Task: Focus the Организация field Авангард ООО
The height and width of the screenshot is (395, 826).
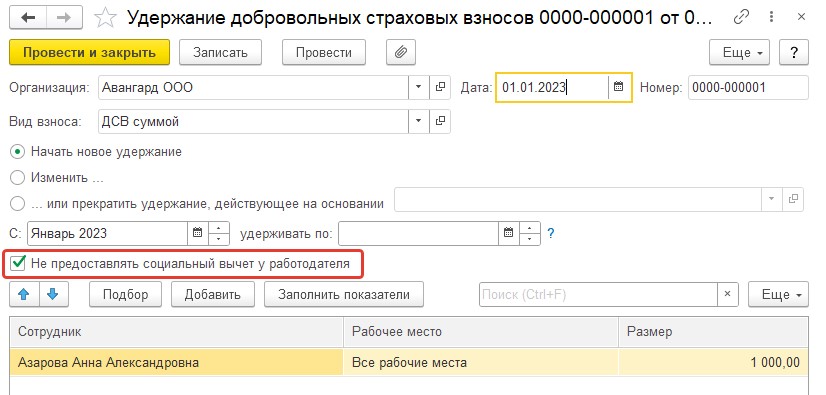Action: [x=253, y=87]
